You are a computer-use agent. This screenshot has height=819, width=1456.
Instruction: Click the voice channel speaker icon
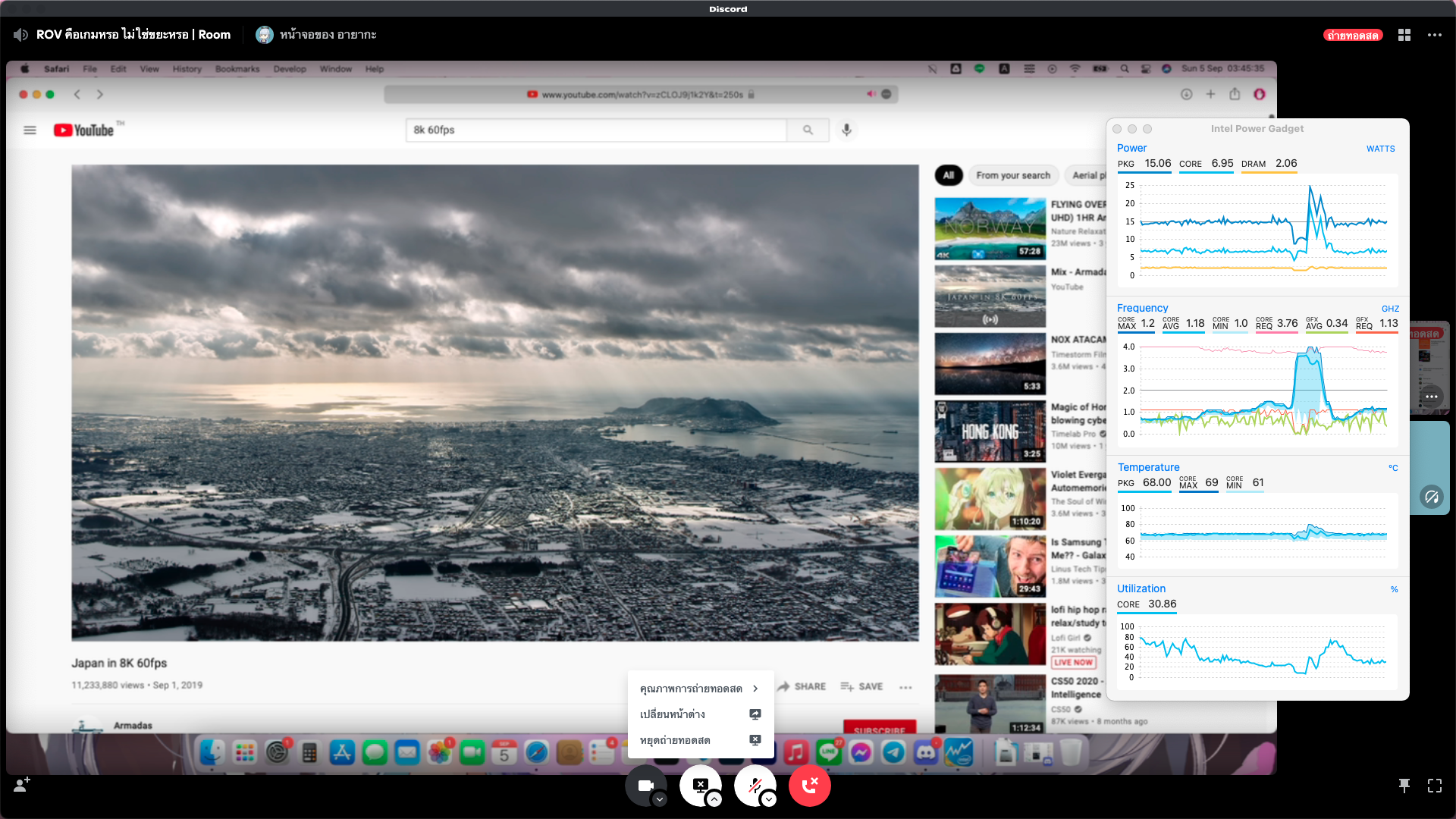pyautogui.click(x=20, y=35)
